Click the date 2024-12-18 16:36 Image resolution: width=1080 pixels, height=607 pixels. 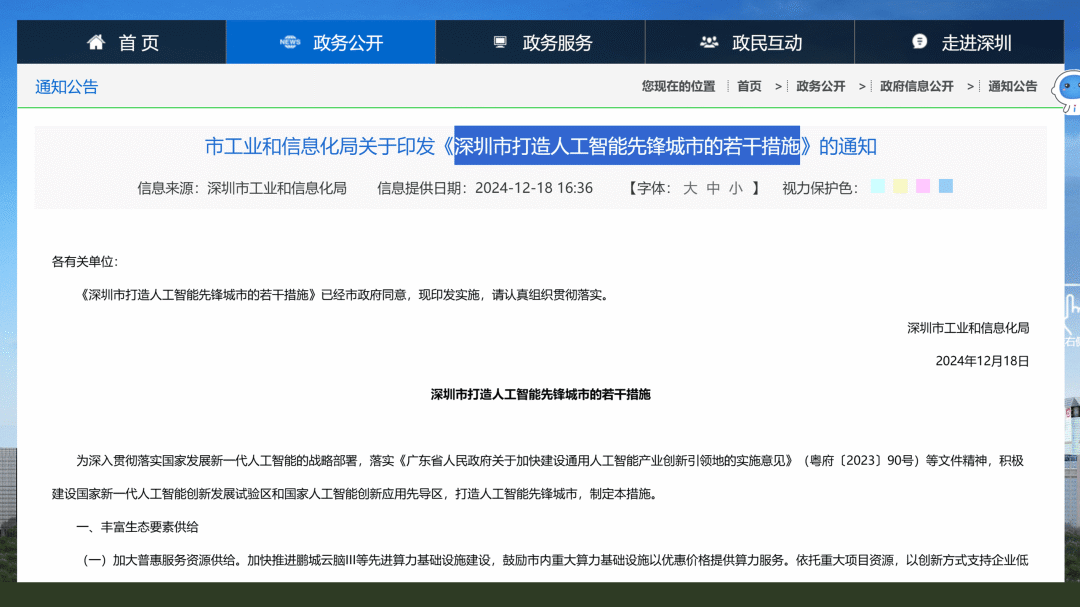[534, 188]
